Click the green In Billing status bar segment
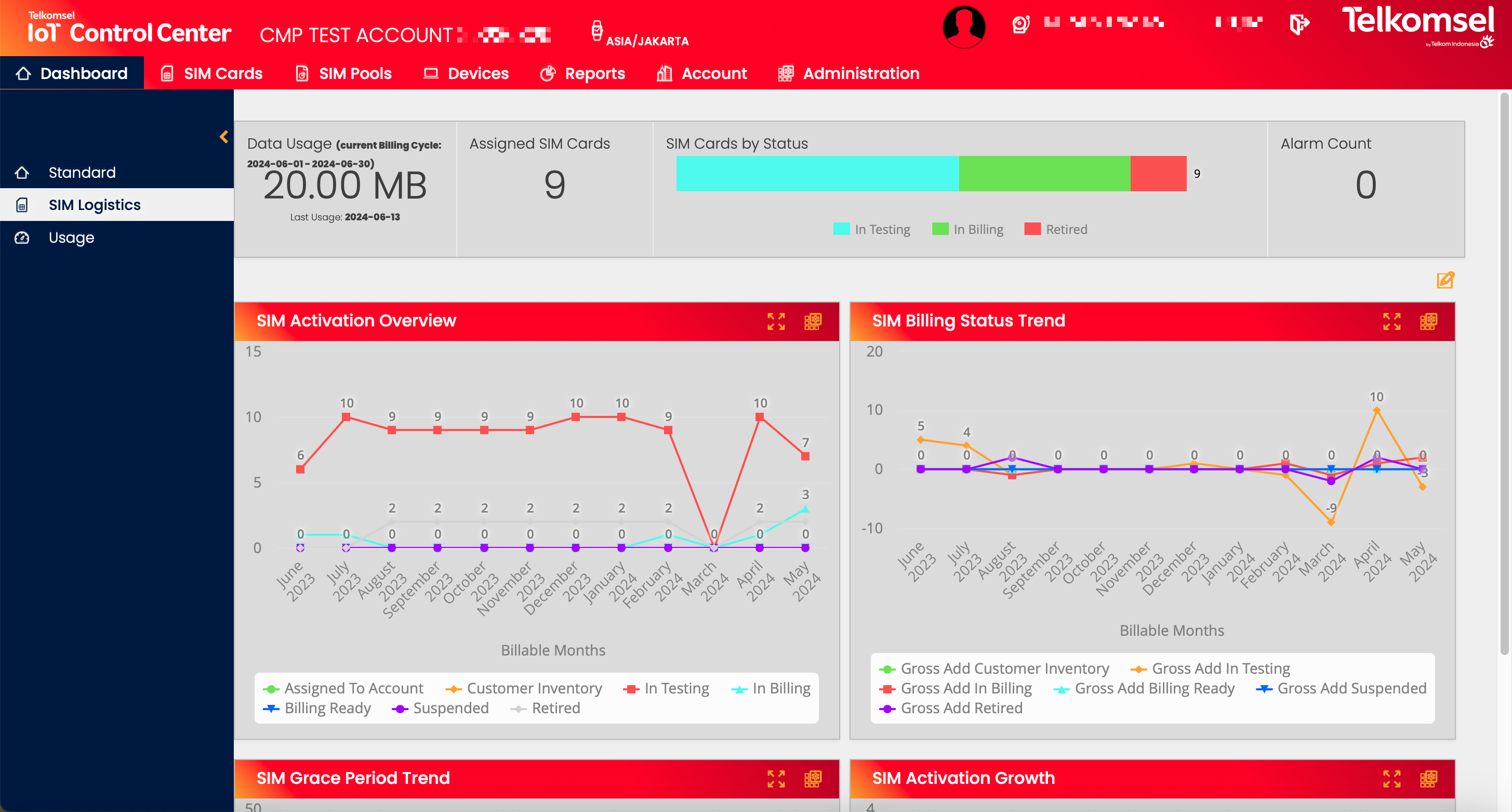Viewport: 1512px width, 812px height. coord(1044,173)
